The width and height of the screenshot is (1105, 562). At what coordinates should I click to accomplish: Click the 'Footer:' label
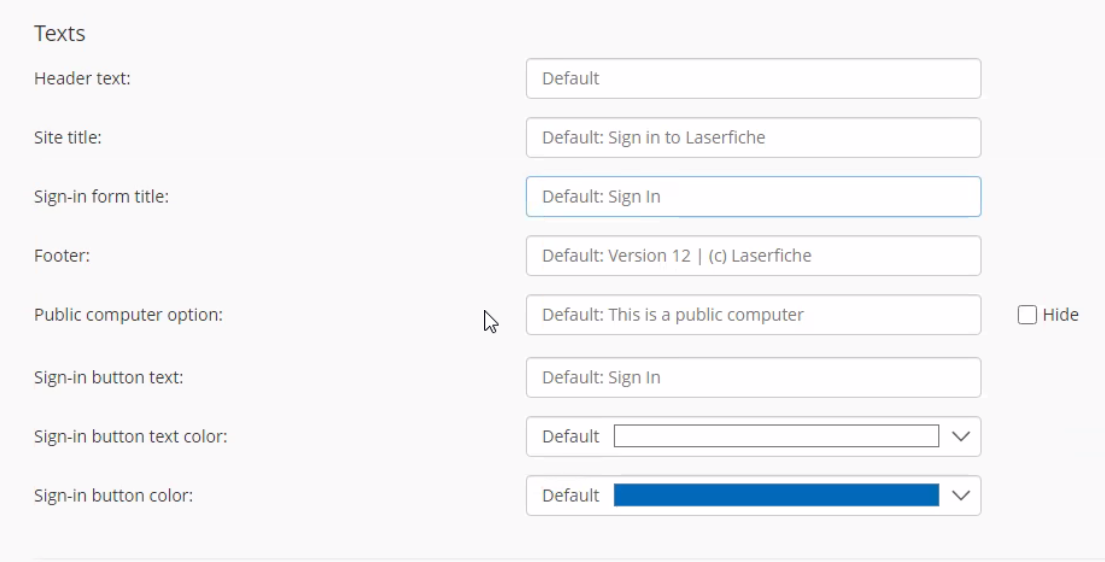(x=62, y=256)
